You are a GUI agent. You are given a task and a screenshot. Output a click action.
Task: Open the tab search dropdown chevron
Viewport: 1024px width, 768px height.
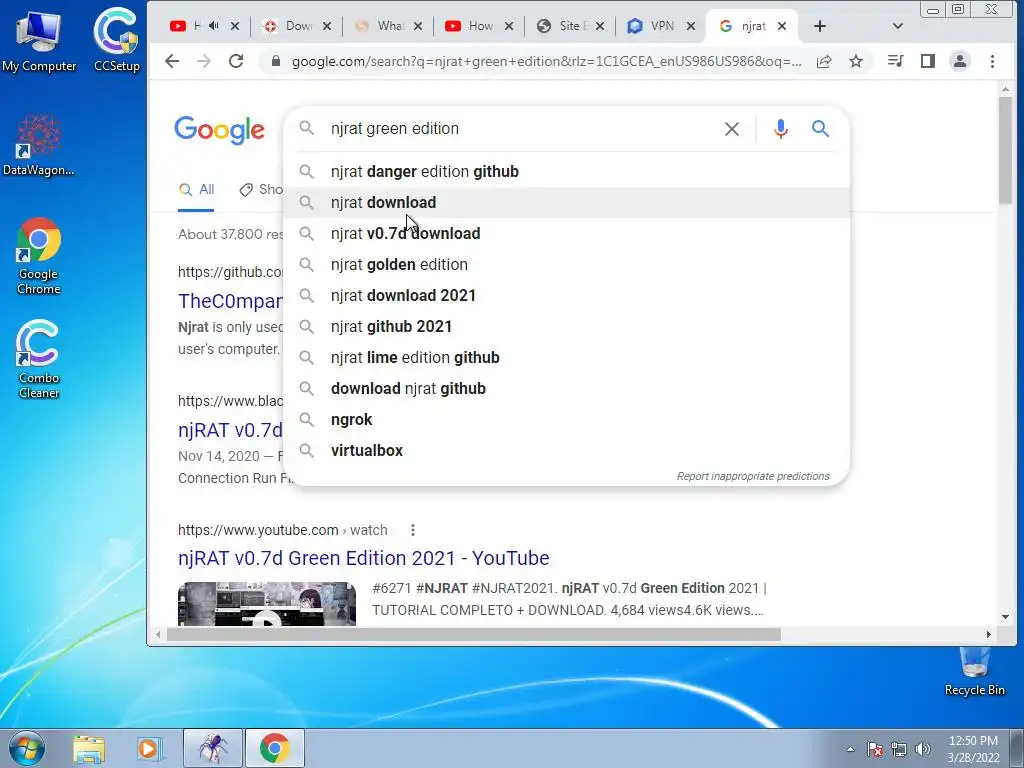(x=897, y=26)
